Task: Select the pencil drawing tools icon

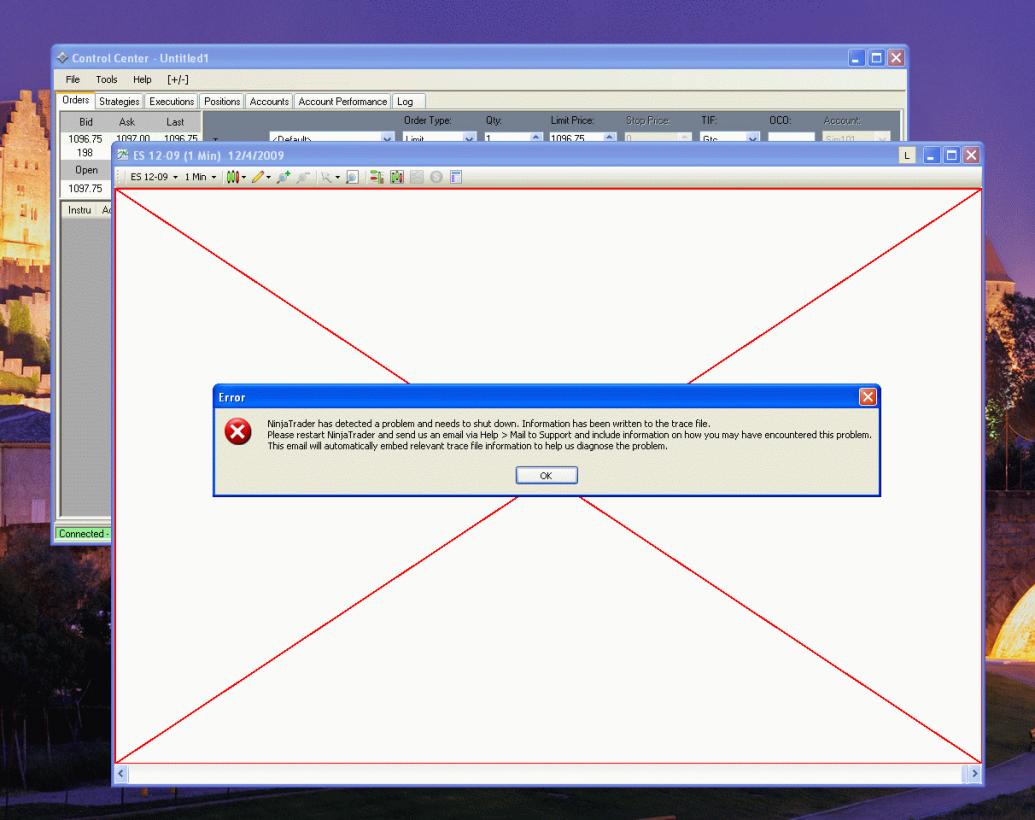Action: pos(257,177)
